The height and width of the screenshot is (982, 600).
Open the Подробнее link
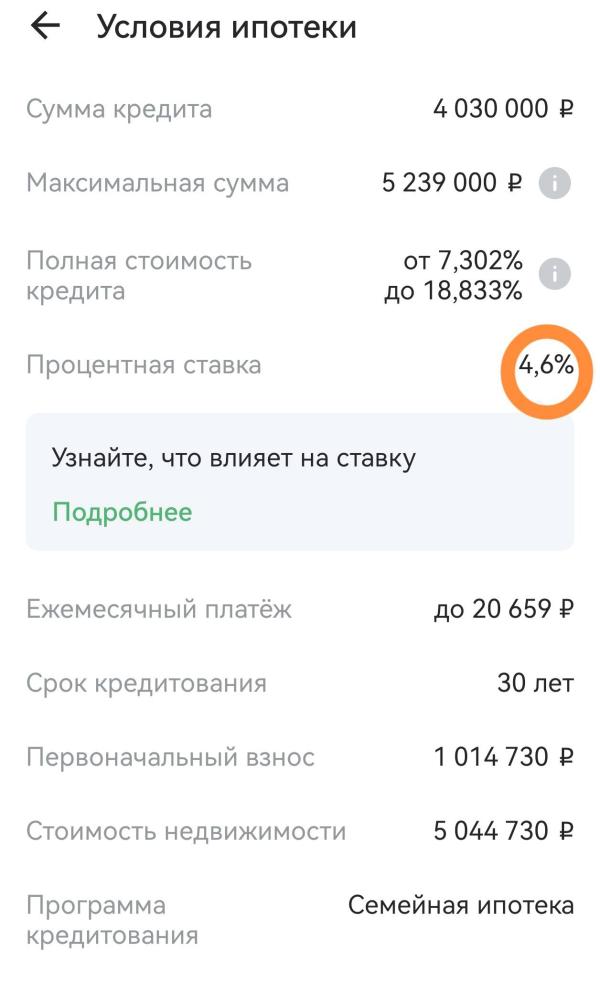click(x=122, y=513)
